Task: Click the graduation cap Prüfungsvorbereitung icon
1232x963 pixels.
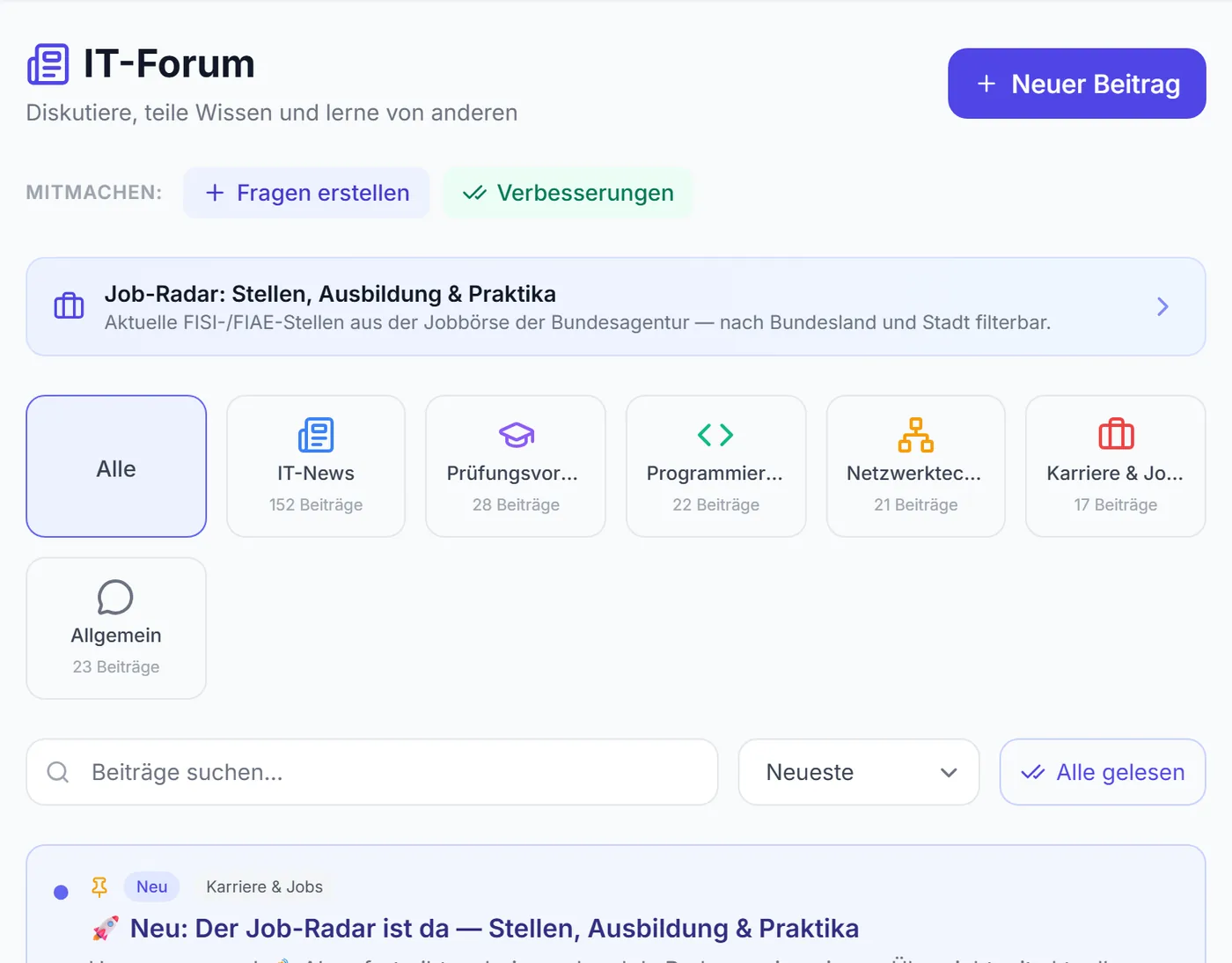Action: pyautogui.click(x=517, y=435)
